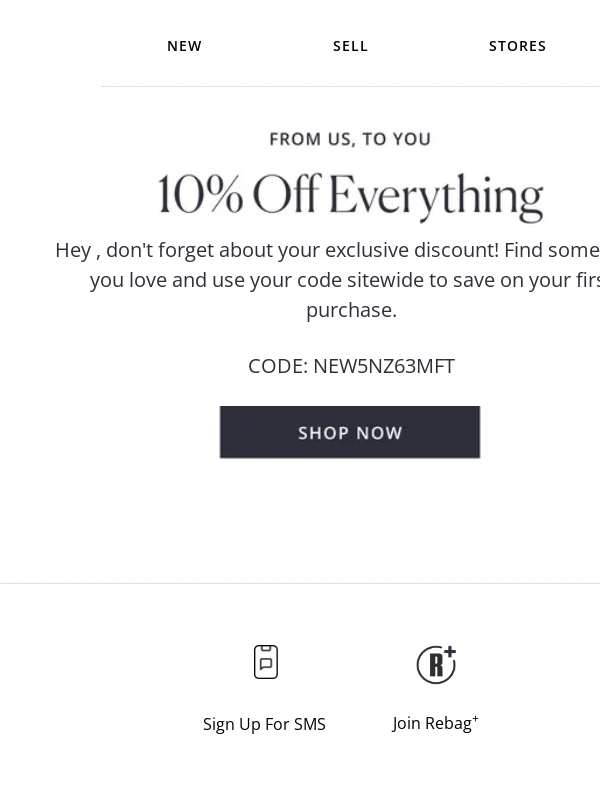Image resolution: width=600 pixels, height=800 pixels.
Task: Open the SMS phone icon
Action: click(266, 662)
